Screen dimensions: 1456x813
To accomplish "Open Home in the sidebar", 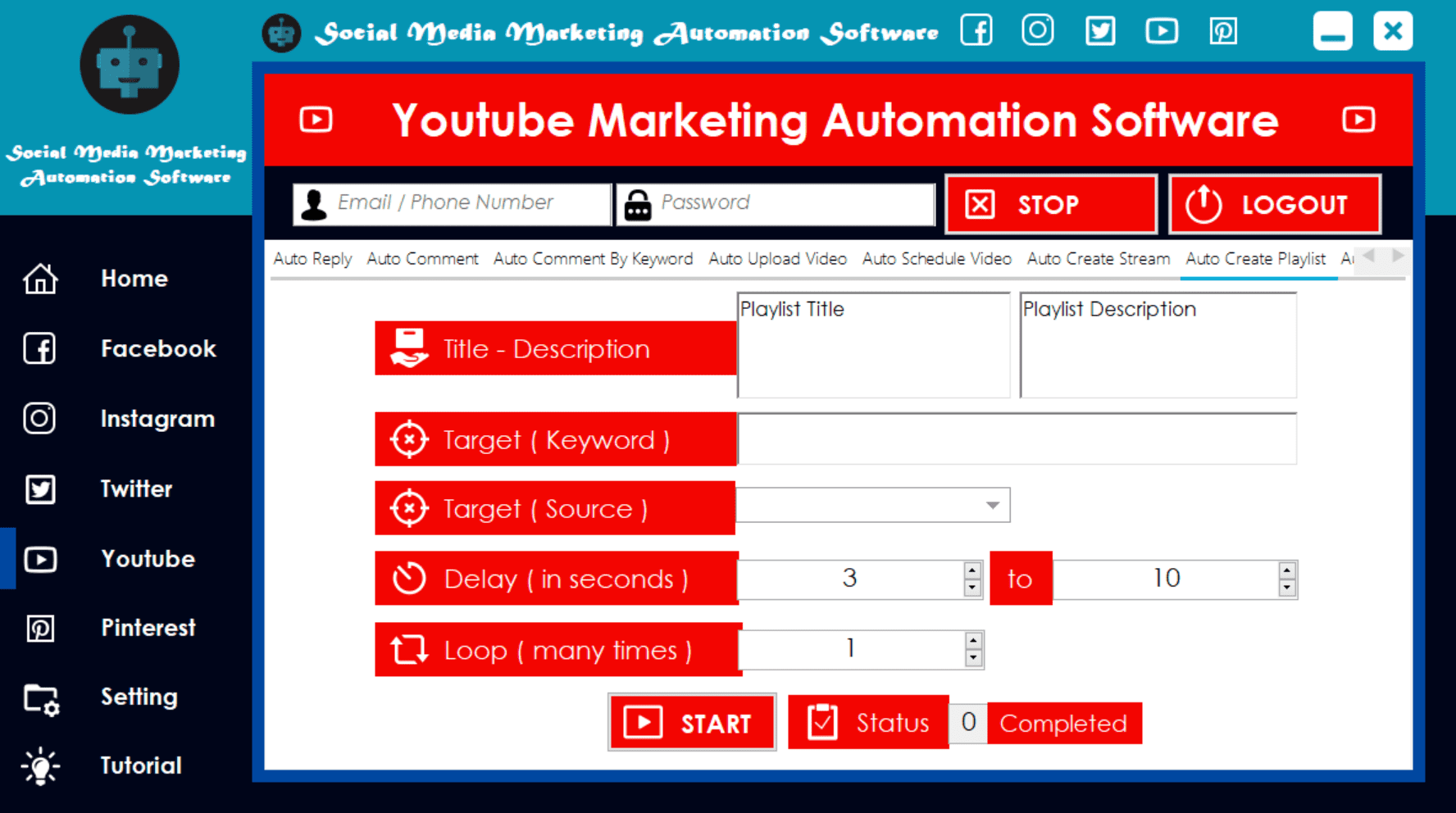I will (134, 279).
